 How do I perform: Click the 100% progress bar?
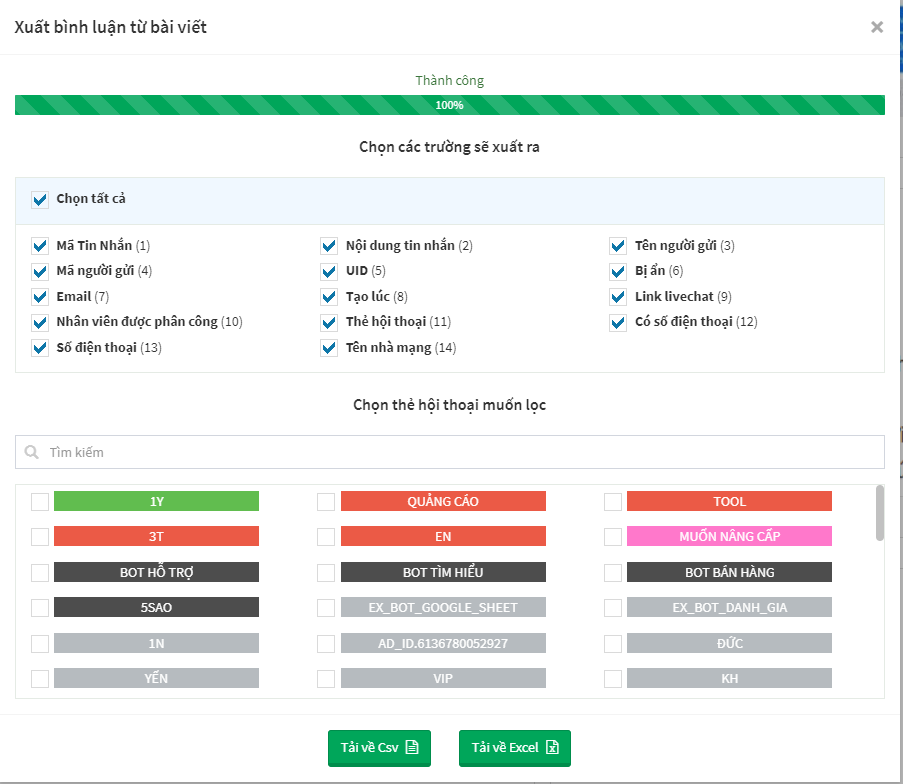click(450, 105)
